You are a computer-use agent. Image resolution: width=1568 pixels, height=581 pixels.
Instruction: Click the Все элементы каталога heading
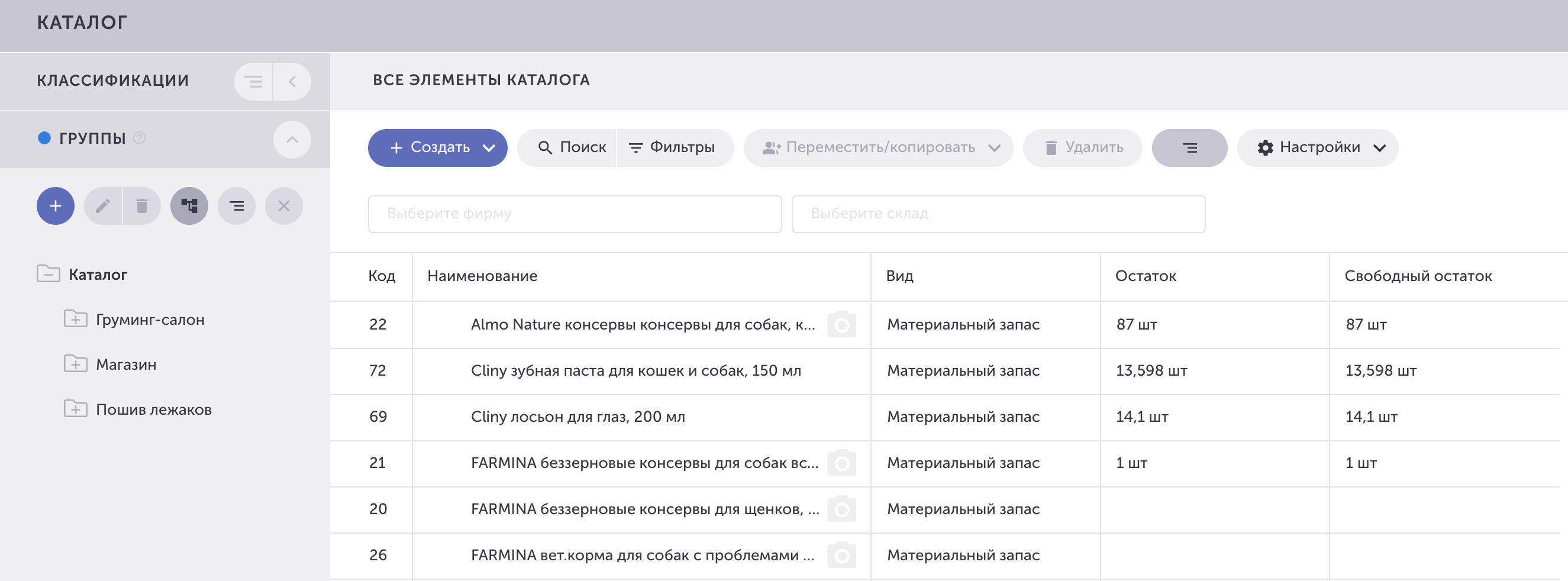[481, 80]
